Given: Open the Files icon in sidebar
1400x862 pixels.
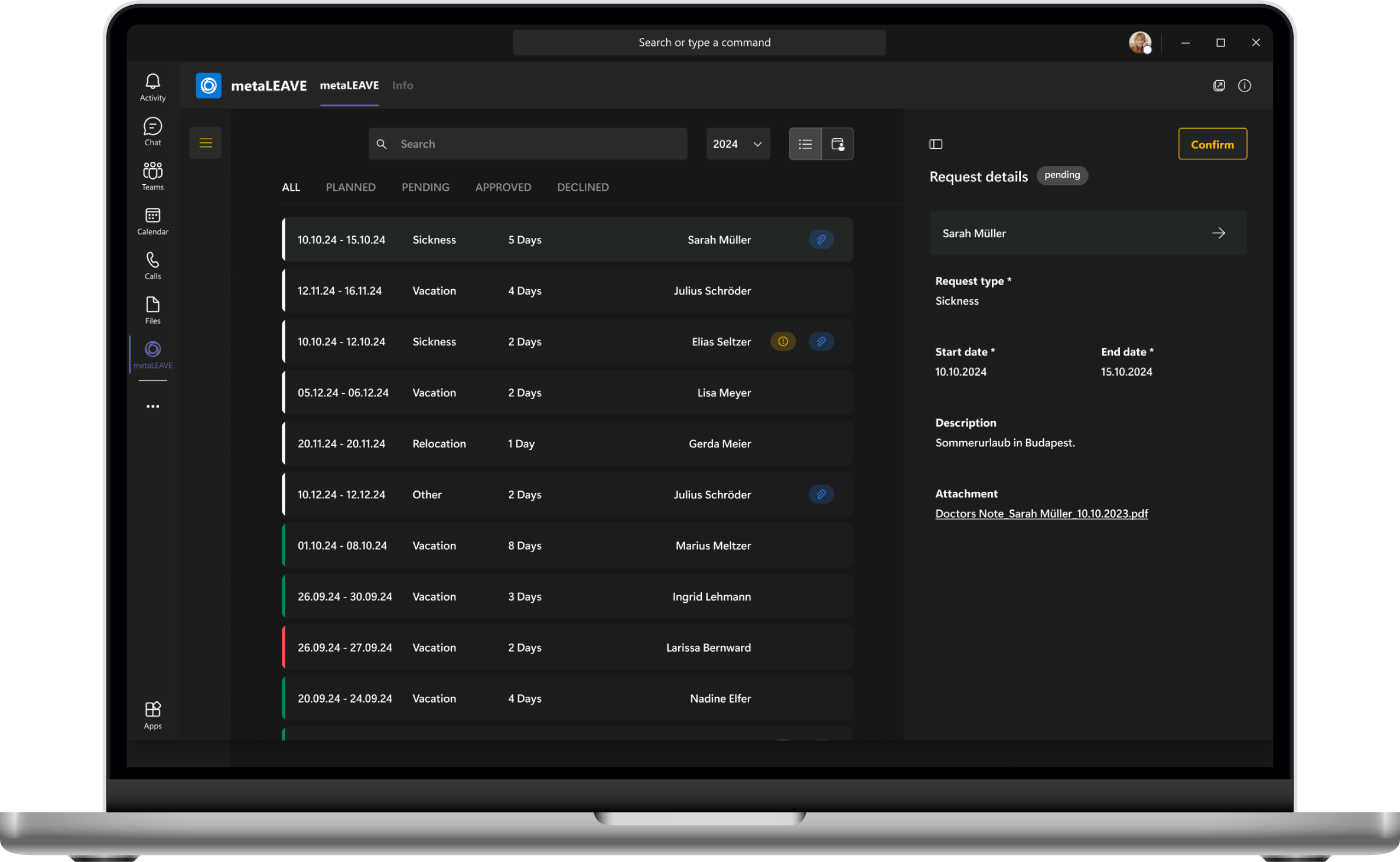Looking at the screenshot, I should [152, 310].
